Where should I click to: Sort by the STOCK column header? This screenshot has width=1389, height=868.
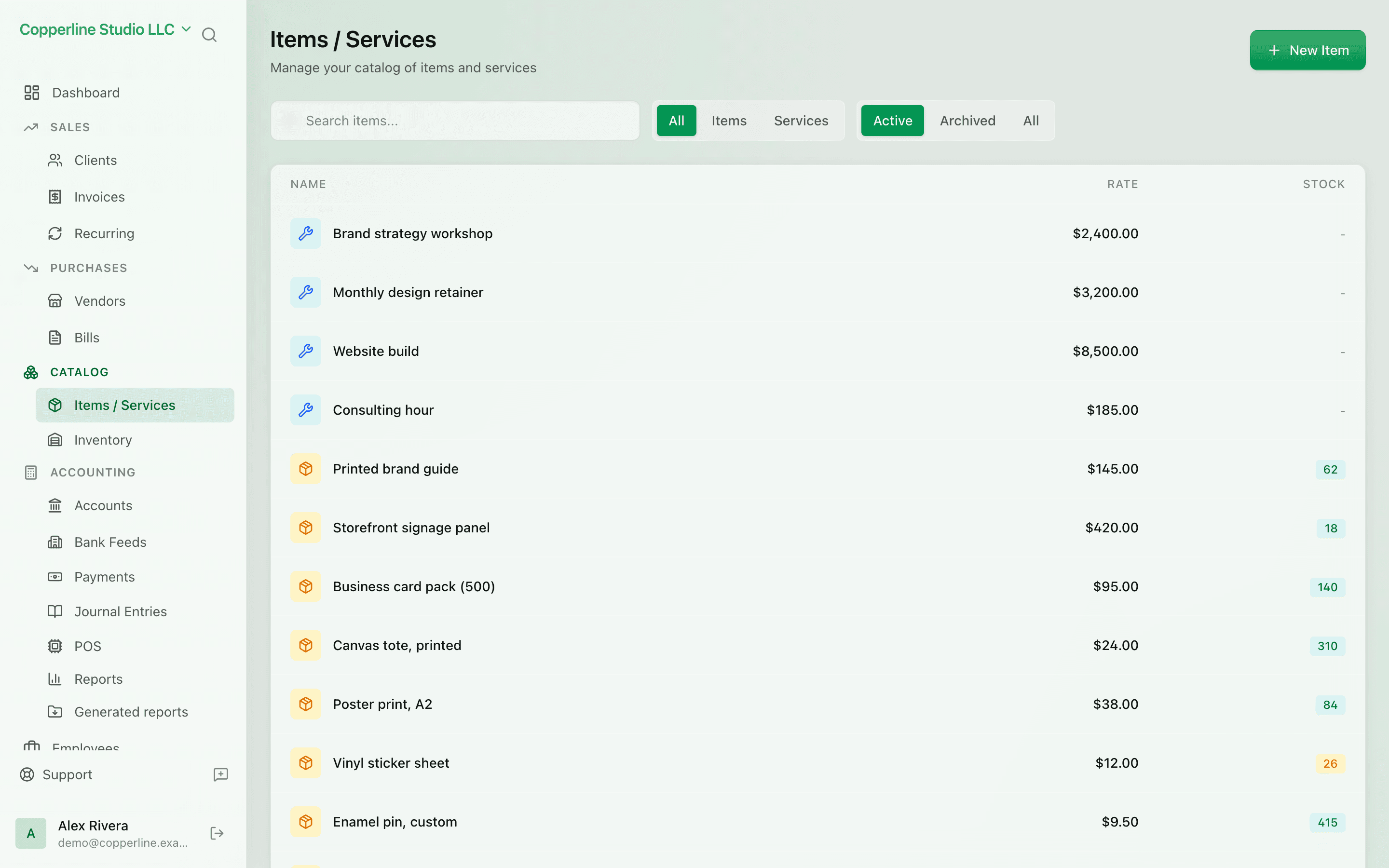1323,184
